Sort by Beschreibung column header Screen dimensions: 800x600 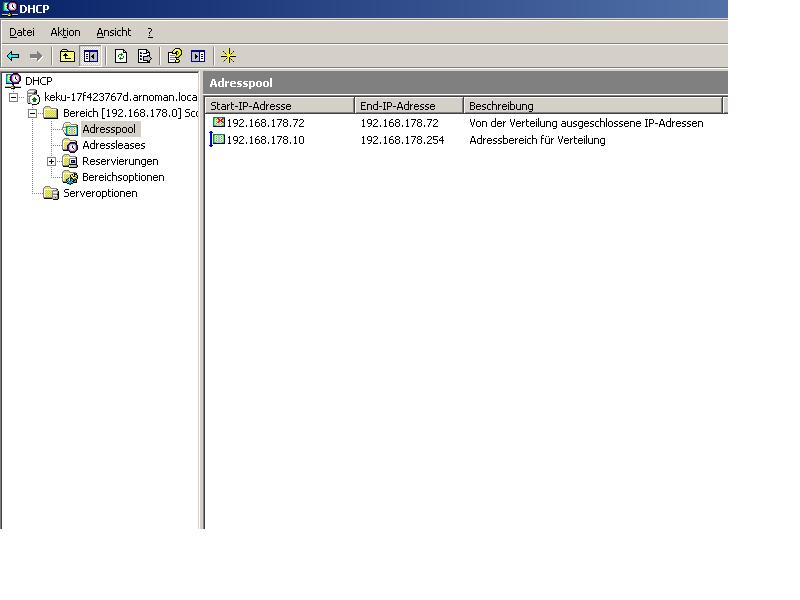[593, 106]
